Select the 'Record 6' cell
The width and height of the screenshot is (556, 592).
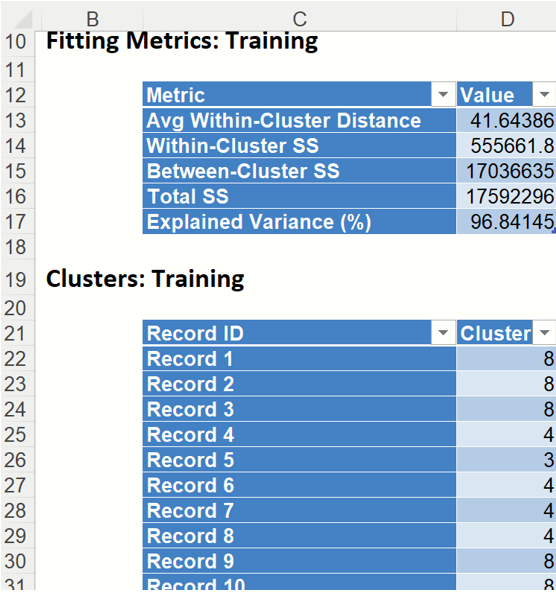[299, 485]
